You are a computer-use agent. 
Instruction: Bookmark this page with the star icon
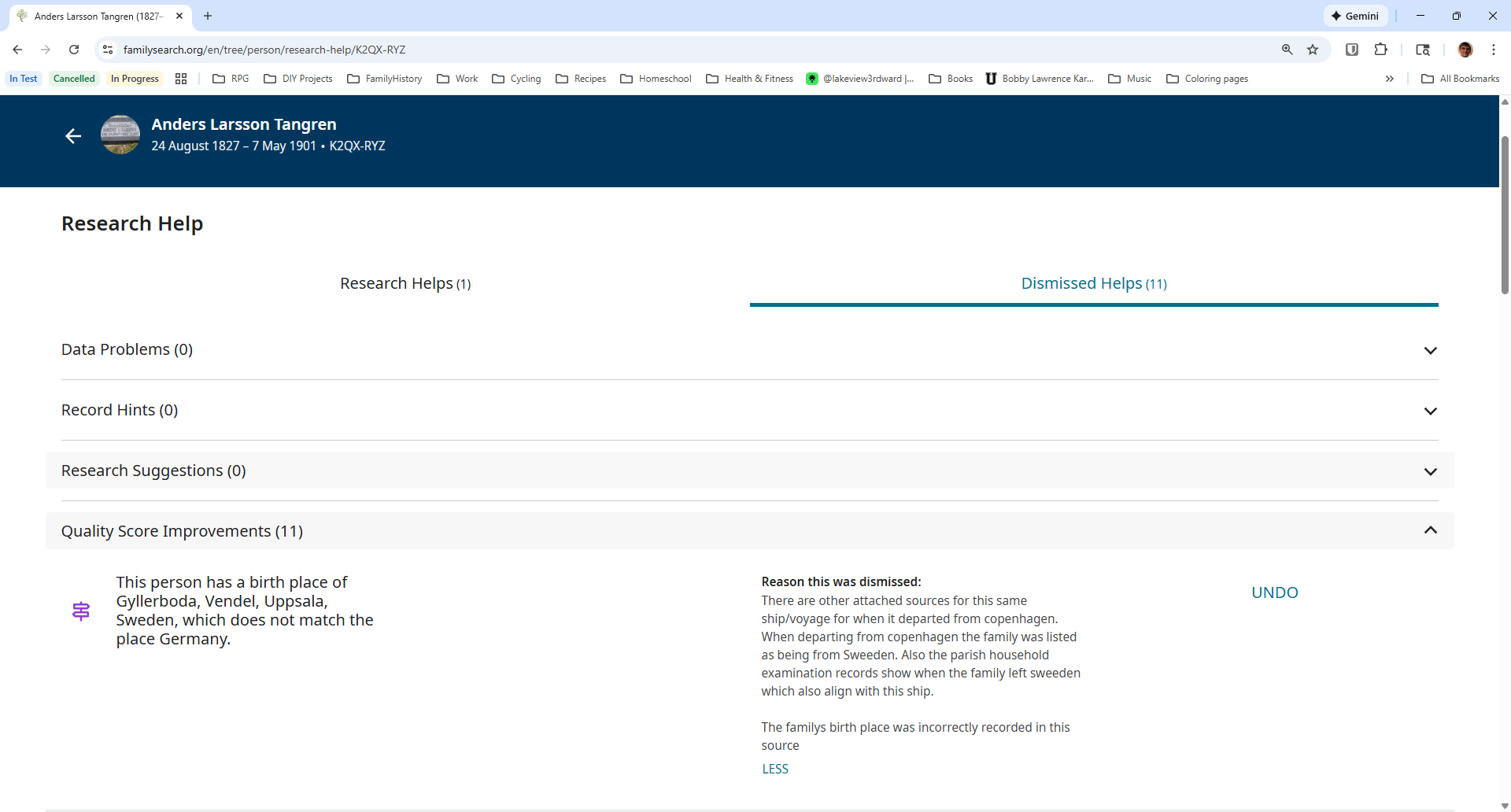[1313, 50]
